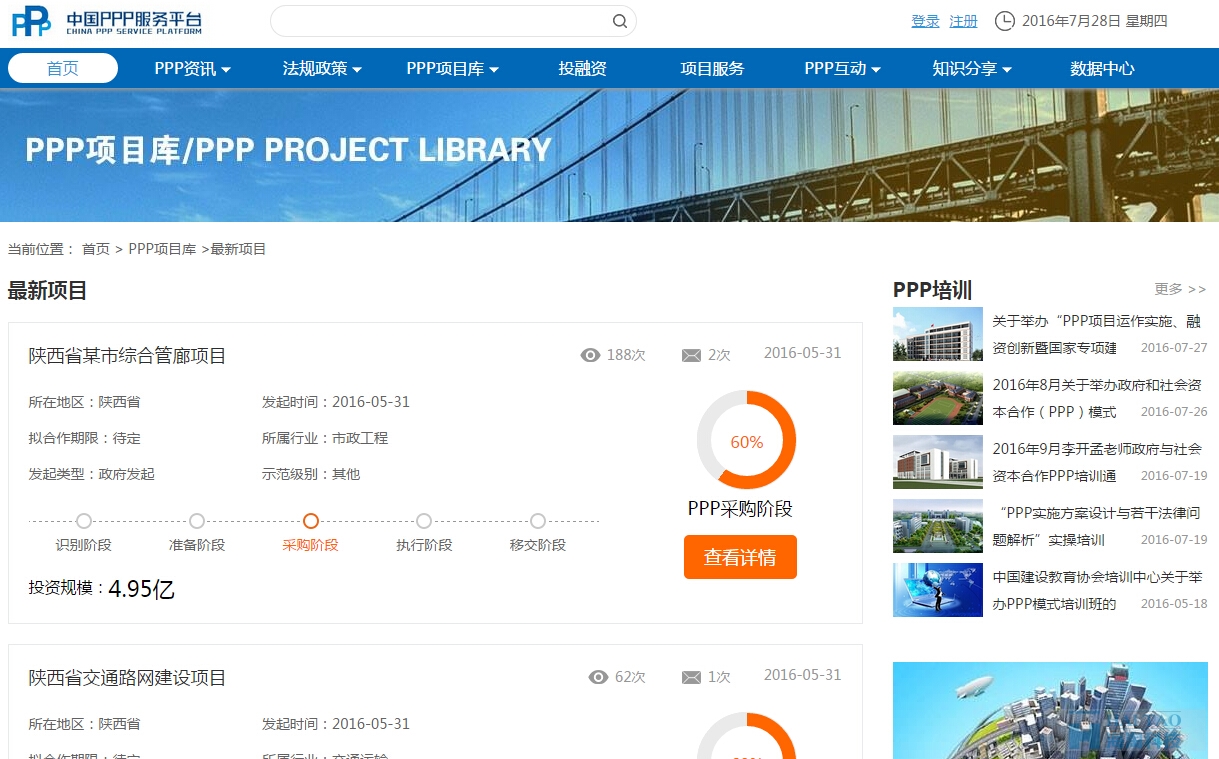
Task: Click the PPP采购阶段 label under the ring
Action: (740, 508)
